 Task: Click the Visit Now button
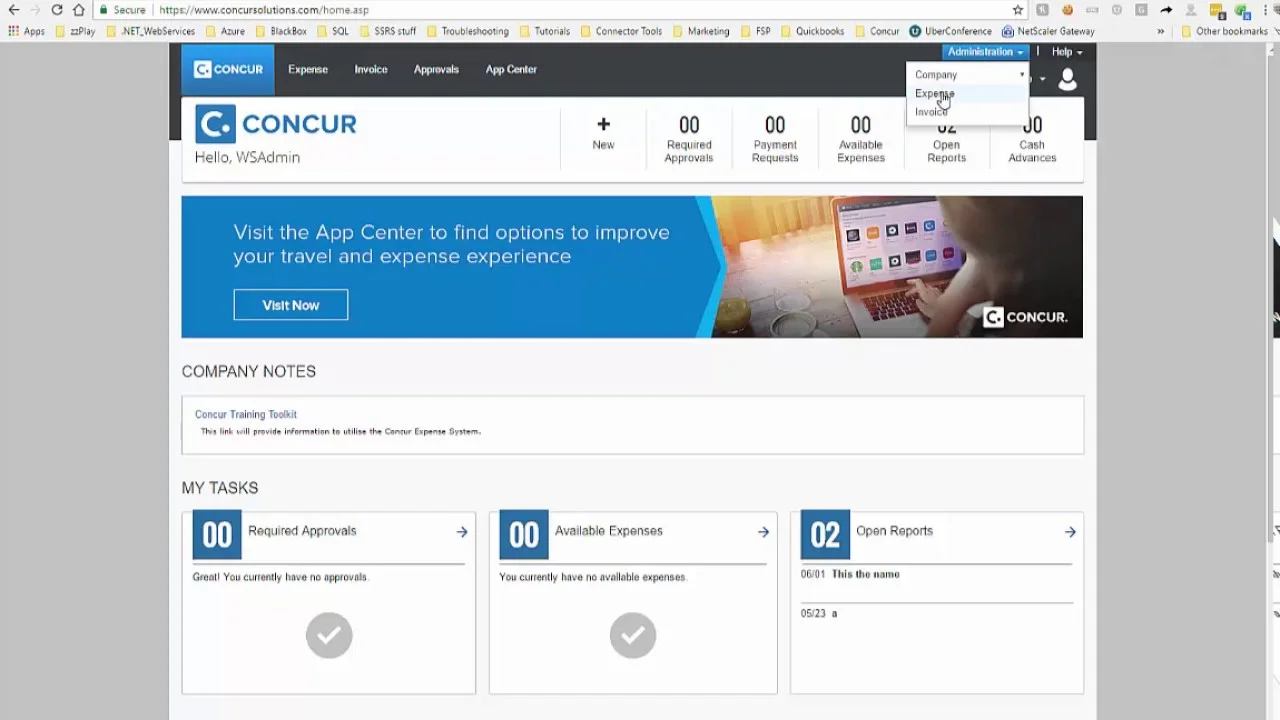pos(291,305)
